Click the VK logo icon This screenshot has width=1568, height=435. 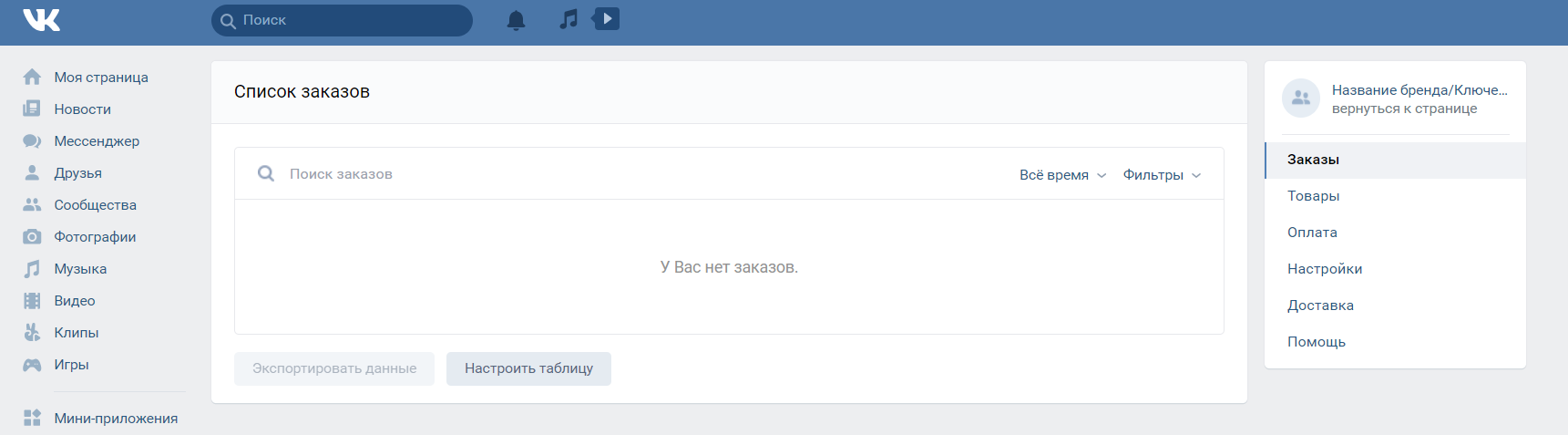[x=41, y=19]
